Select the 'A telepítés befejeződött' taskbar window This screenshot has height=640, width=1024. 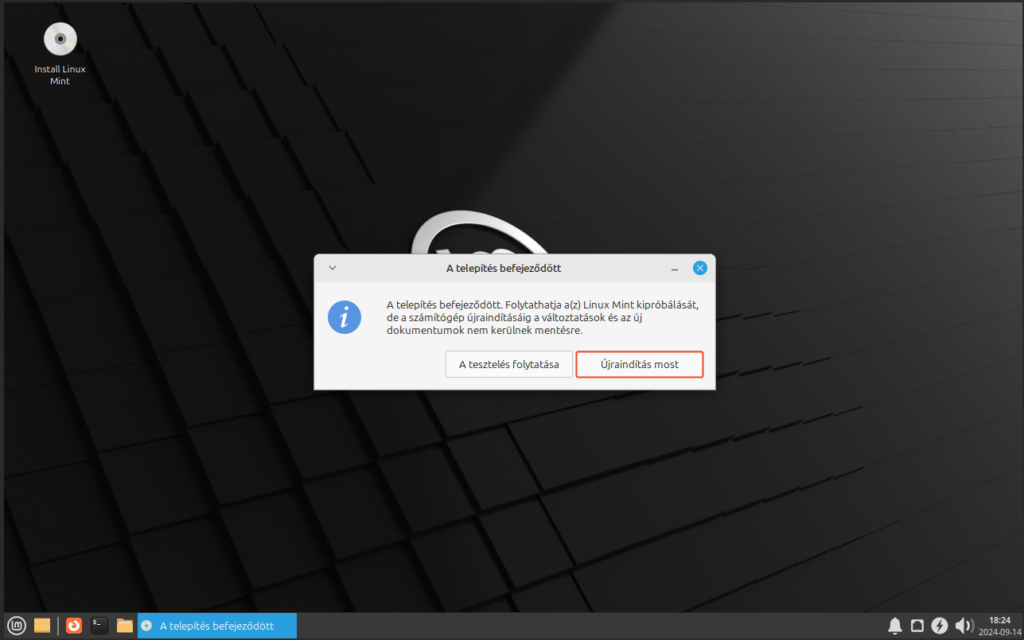click(217, 626)
